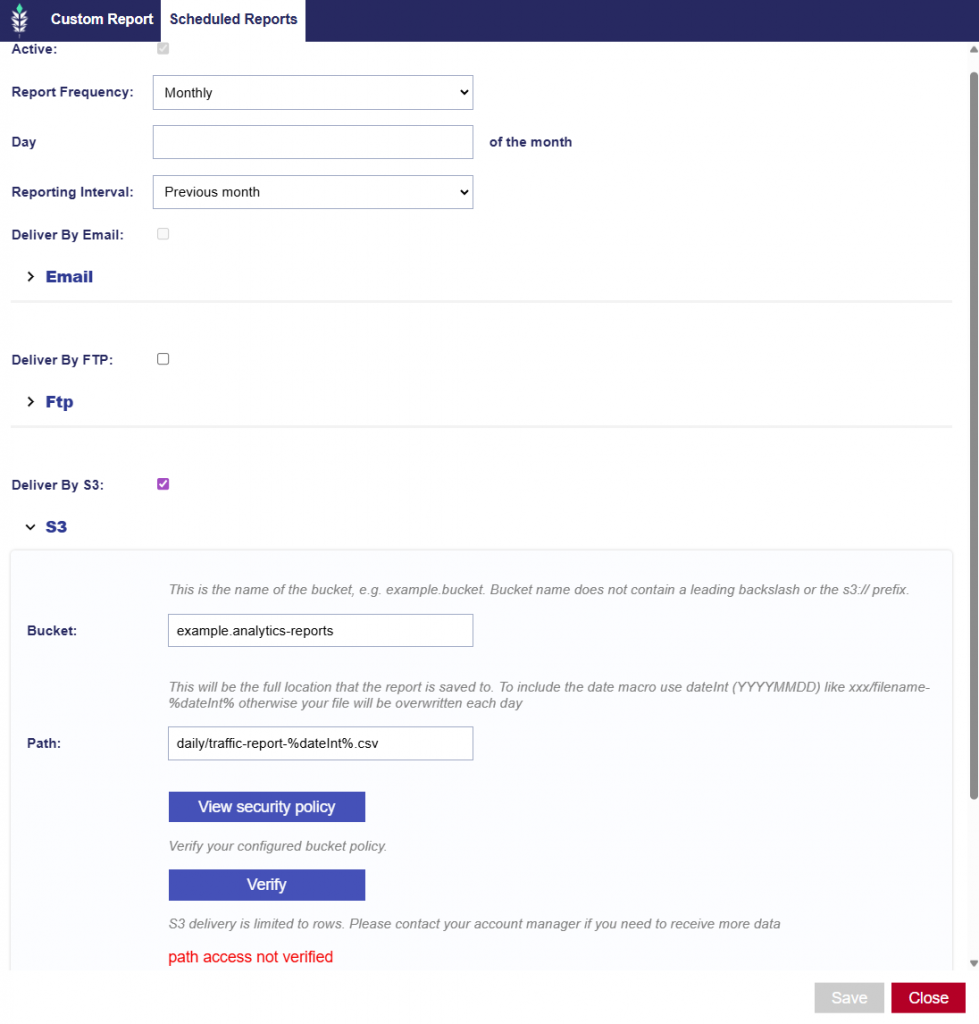Image resolution: width=979 pixels, height=1024 pixels.
Task: Click the vertical scrollbar down arrow
Action: coord(973,963)
